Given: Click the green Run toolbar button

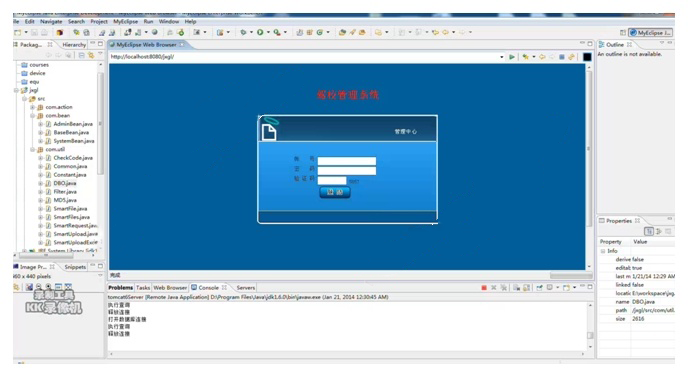Looking at the screenshot, I should click(260, 32).
